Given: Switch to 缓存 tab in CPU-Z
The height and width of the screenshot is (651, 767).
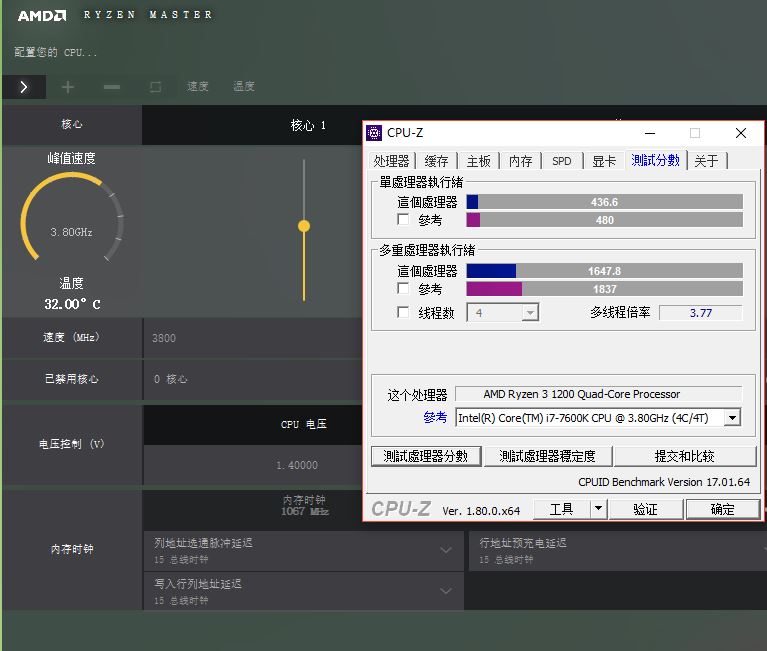Looking at the screenshot, I should [436, 161].
